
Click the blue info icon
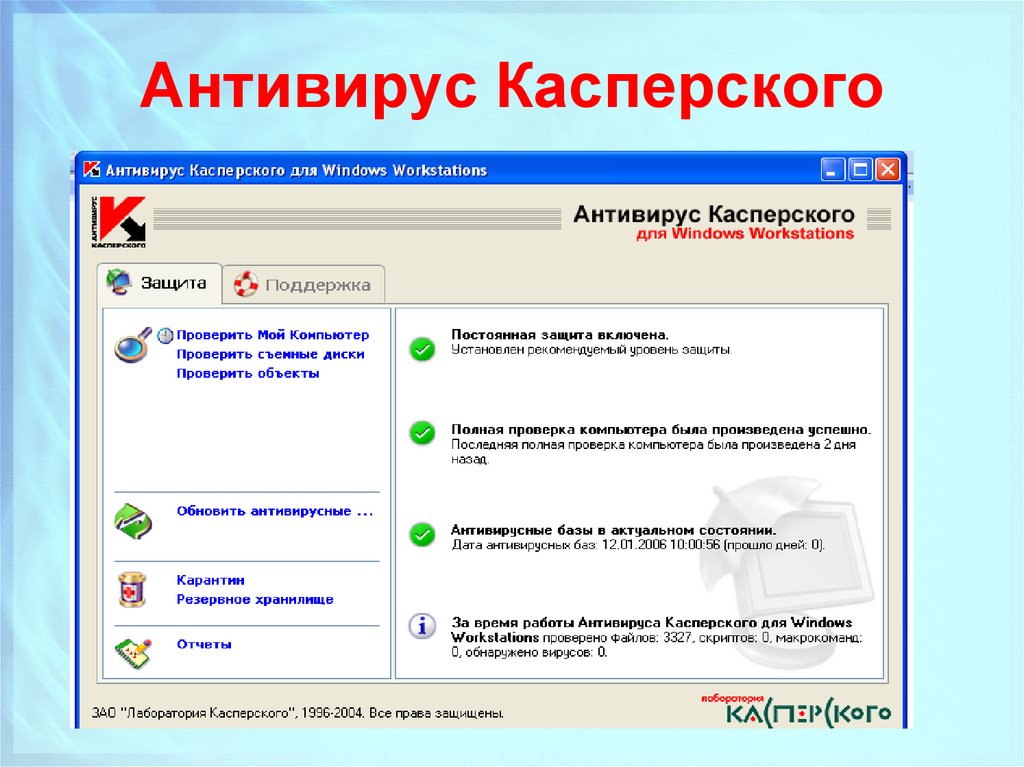422,626
